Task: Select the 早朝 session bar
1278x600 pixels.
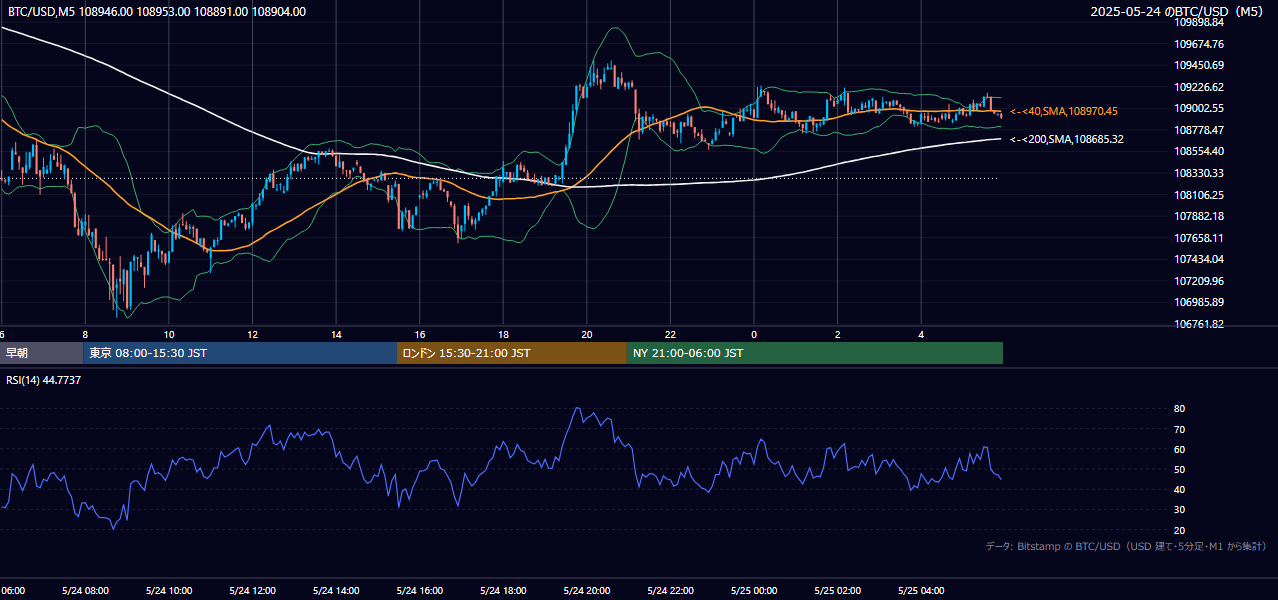Action: (x=42, y=353)
